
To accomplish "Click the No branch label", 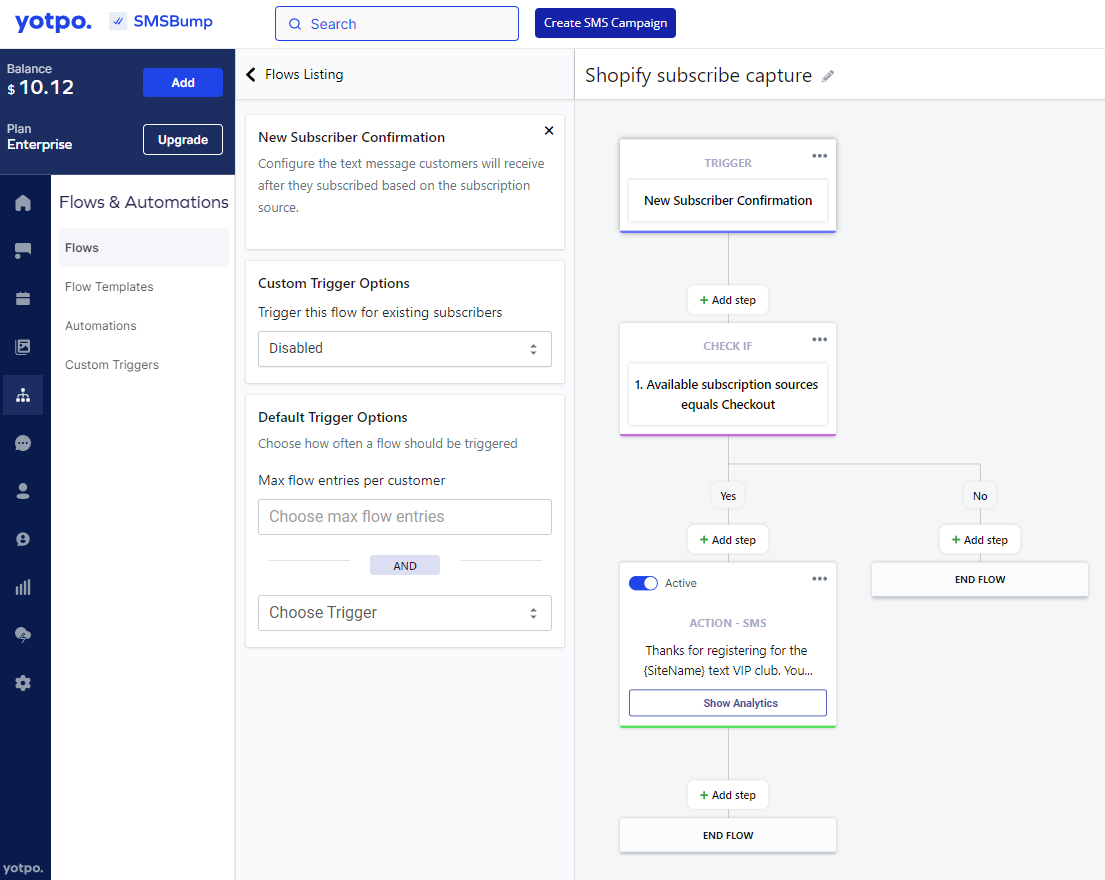I will click(x=980, y=496).
